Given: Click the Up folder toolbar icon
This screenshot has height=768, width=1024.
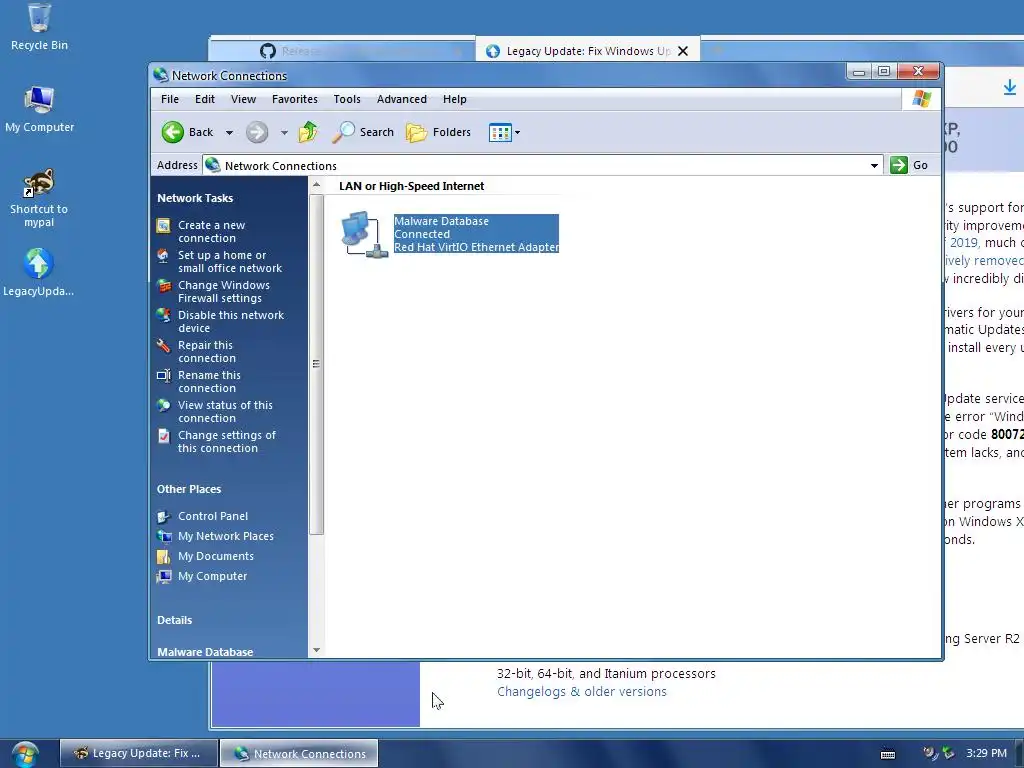Looking at the screenshot, I should [308, 132].
